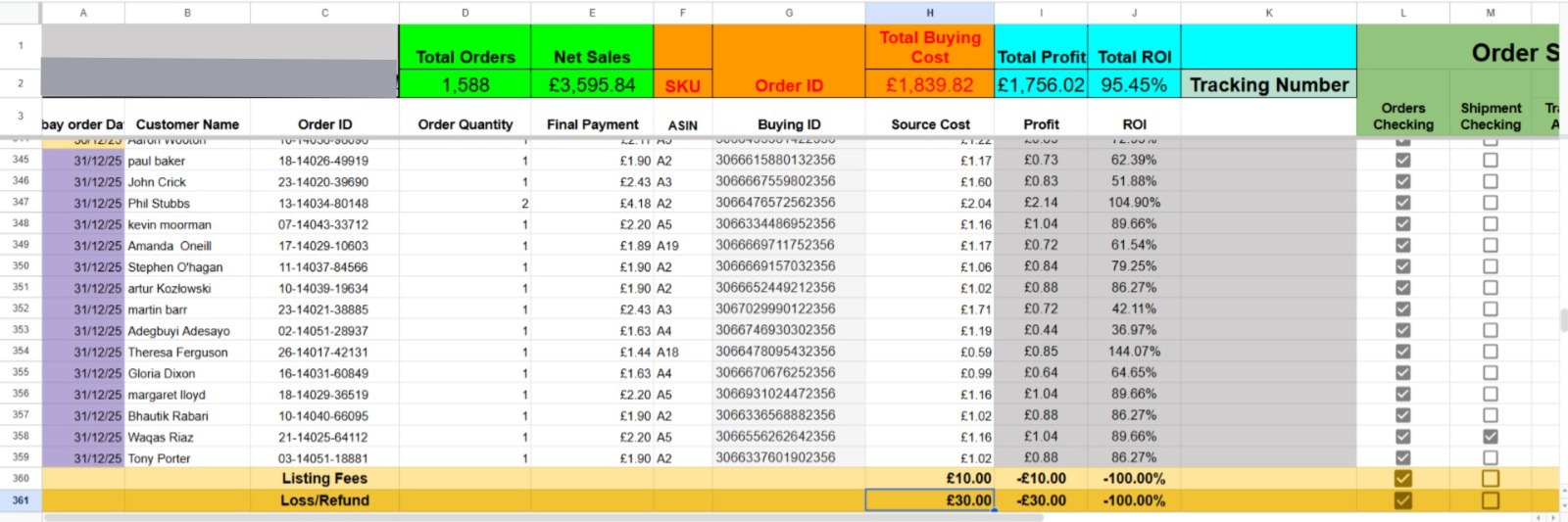Click the Tracking Number header cell
The height and width of the screenshot is (522, 1568).
point(1268,85)
